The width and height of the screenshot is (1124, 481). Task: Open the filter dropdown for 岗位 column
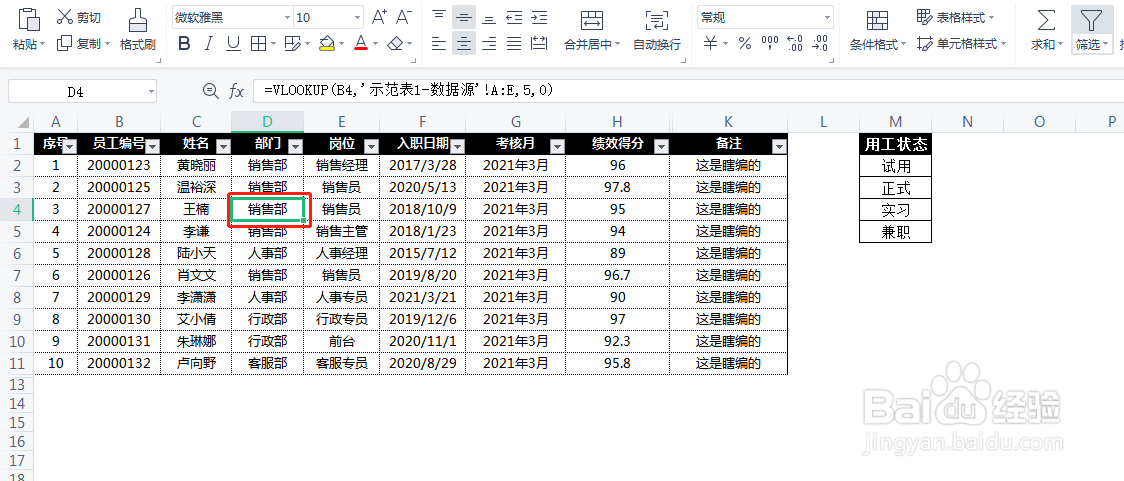coord(371,146)
